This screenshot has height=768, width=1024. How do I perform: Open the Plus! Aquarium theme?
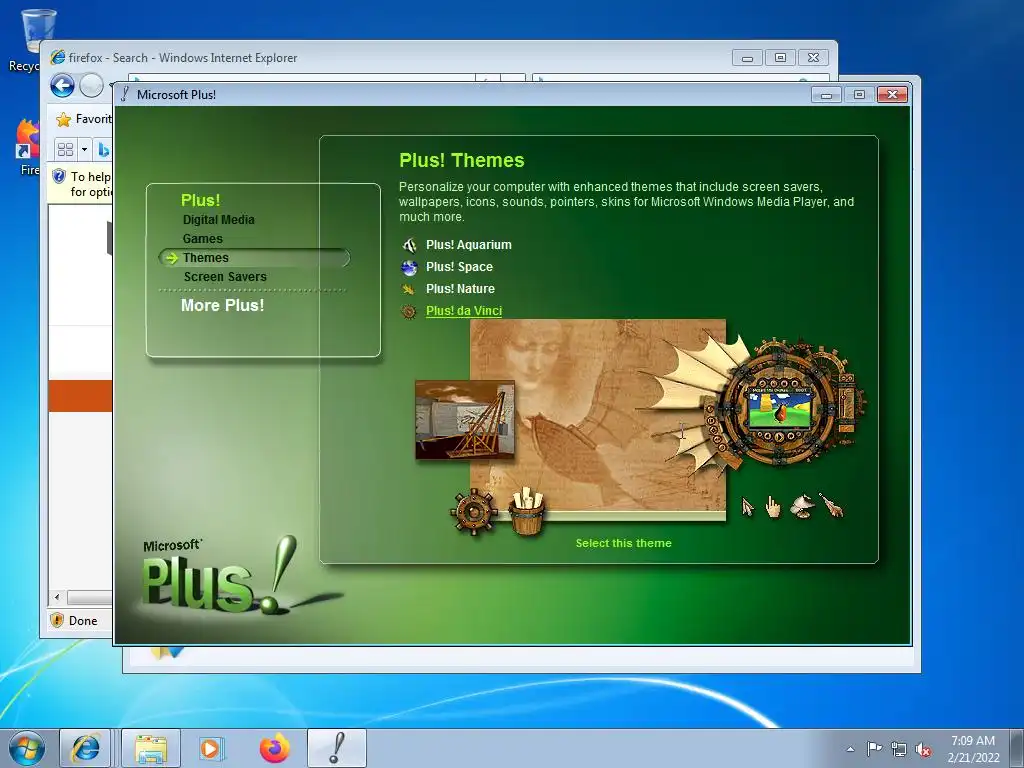pyautogui.click(x=469, y=245)
